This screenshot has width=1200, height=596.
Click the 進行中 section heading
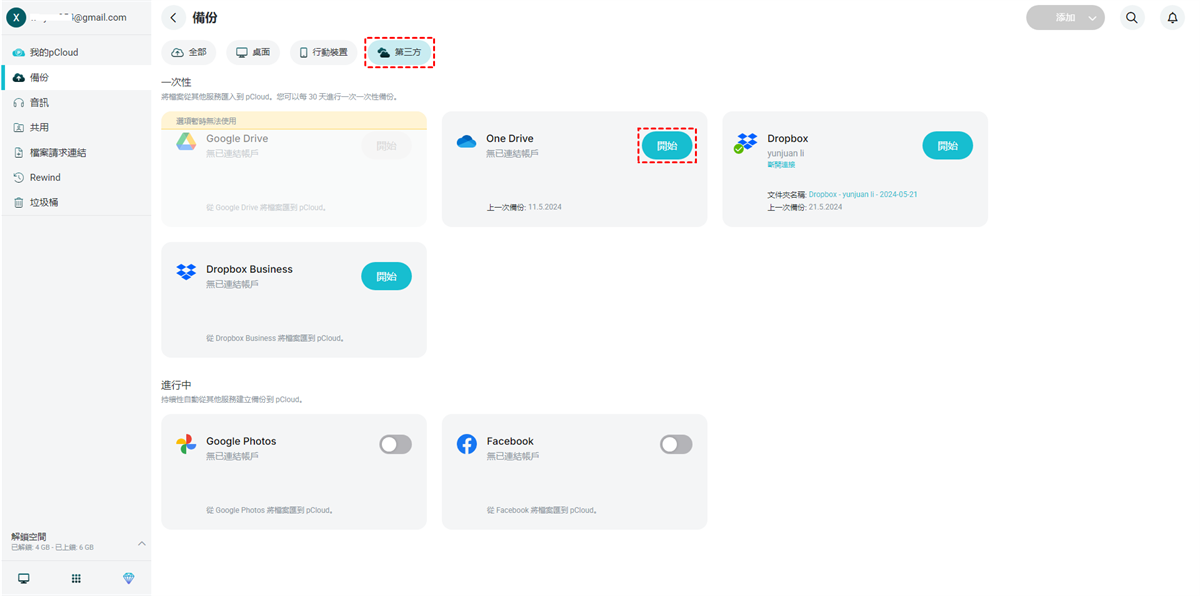click(x=176, y=385)
